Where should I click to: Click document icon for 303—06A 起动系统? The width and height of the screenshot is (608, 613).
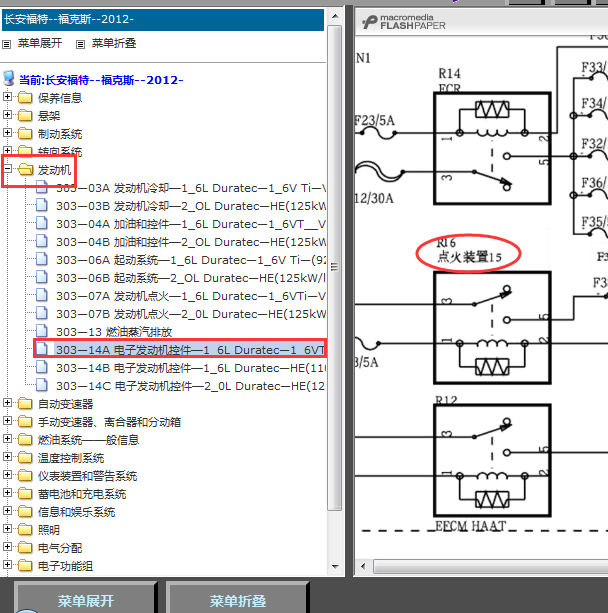pyautogui.click(x=42, y=259)
